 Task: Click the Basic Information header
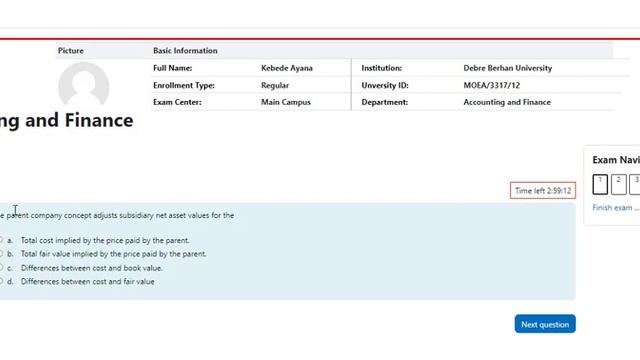[x=185, y=51]
